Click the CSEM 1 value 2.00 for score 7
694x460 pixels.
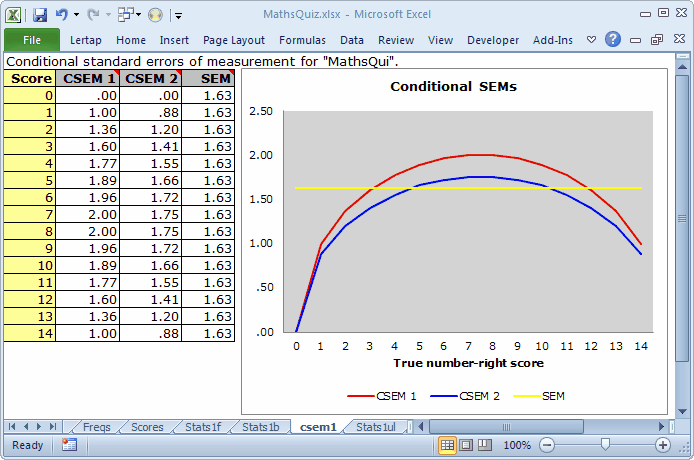88,215
